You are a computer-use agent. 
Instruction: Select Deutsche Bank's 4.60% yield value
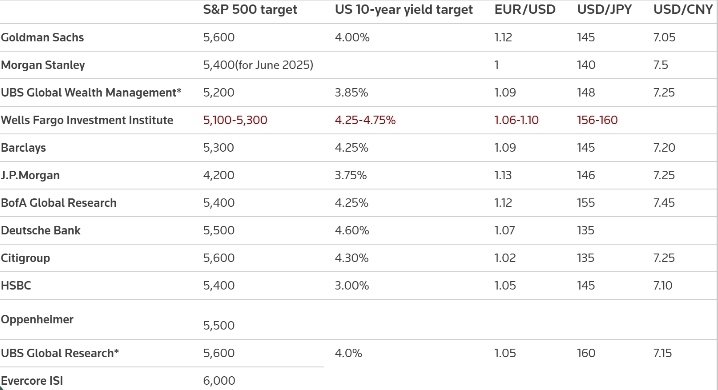(352, 230)
